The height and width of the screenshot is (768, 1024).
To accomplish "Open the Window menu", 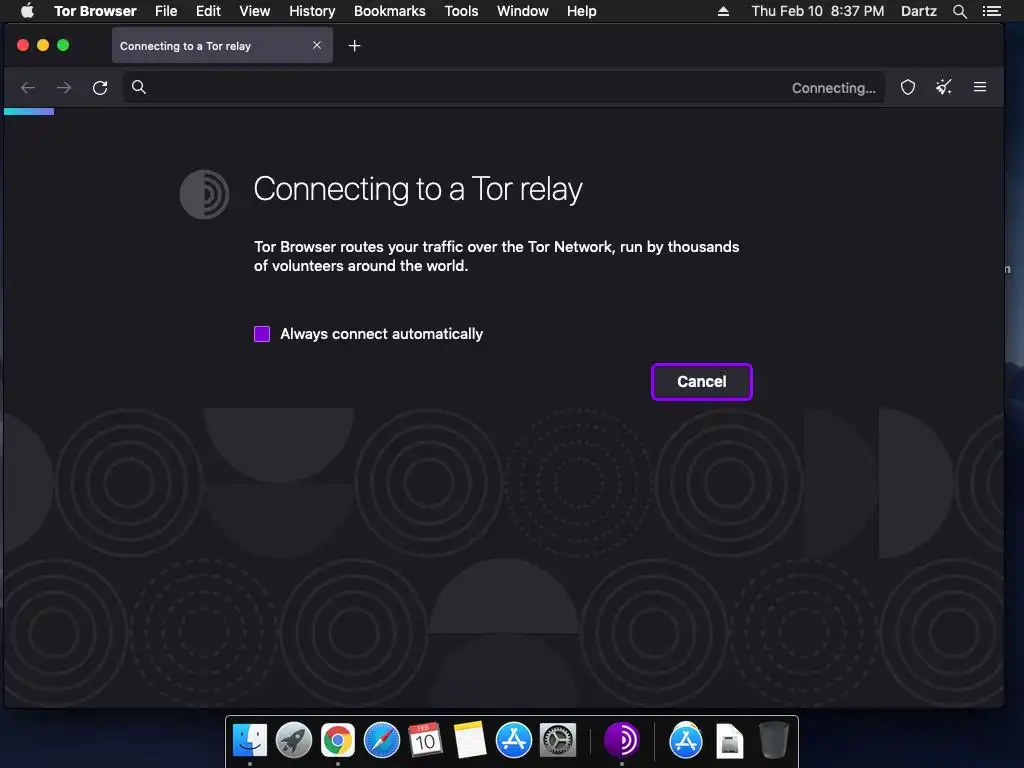I will 522,11.
